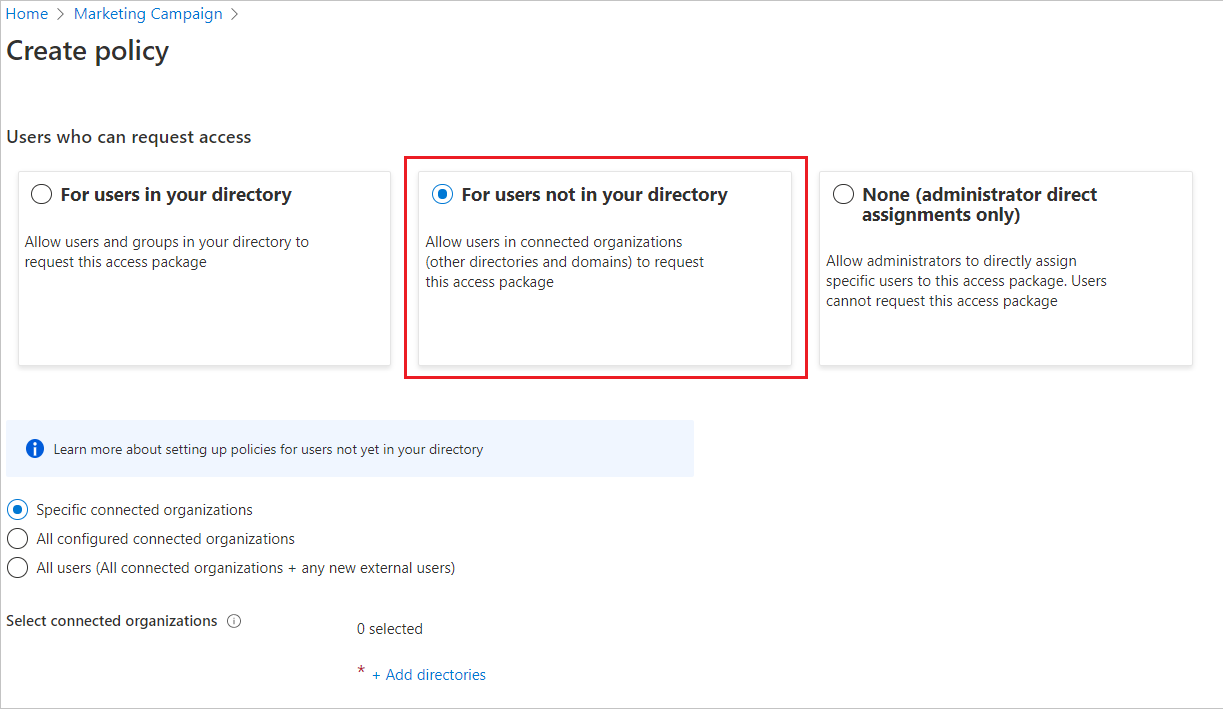Viewport: 1223px width, 709px height.
Task: Click the '+ Add directories' link
Action: click(x=429, y=674)
